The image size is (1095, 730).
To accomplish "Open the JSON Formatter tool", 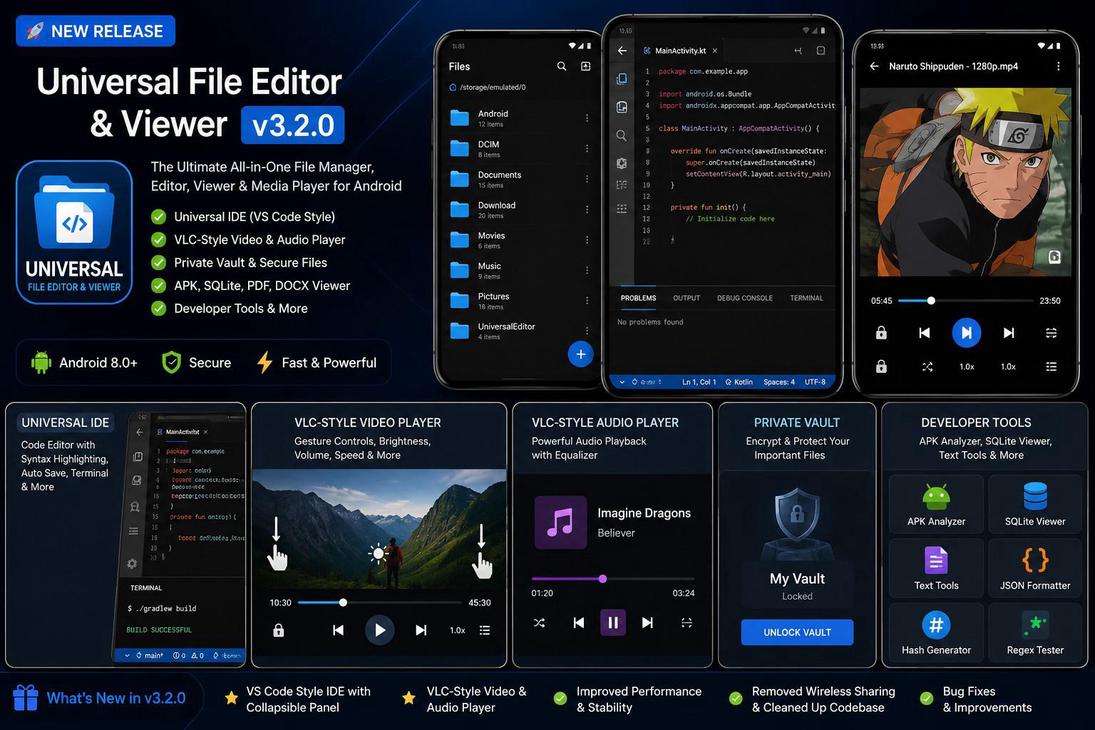I will 1035,567.
